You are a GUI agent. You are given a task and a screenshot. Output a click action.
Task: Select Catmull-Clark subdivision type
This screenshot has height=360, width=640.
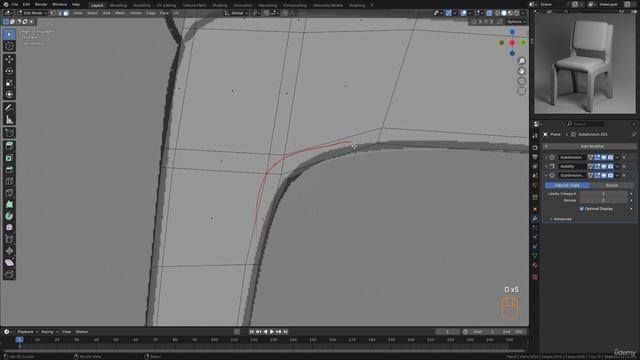click(x=567, y=185)
